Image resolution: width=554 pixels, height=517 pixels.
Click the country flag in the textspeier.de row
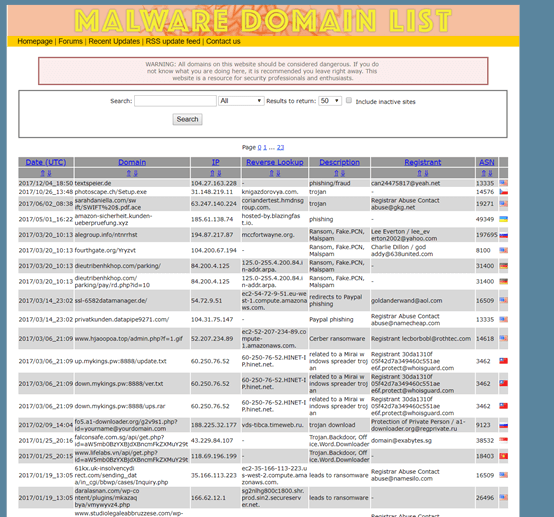click(x=503, y=183)
